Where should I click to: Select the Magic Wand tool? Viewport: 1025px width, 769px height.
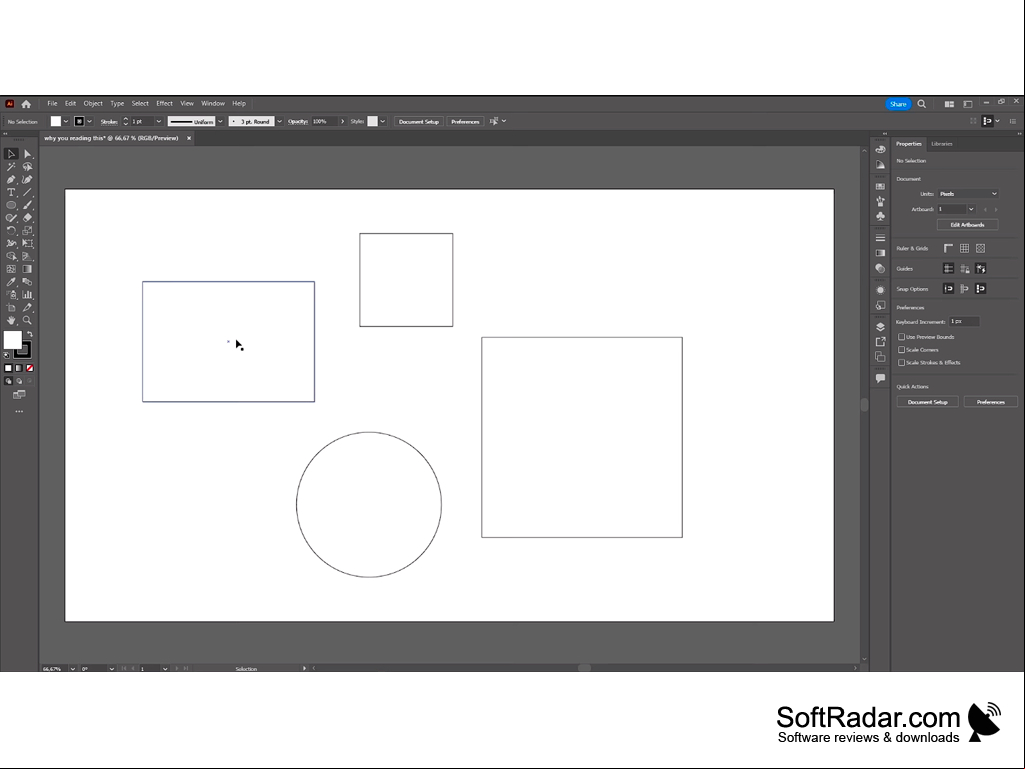tap(11, 167)
